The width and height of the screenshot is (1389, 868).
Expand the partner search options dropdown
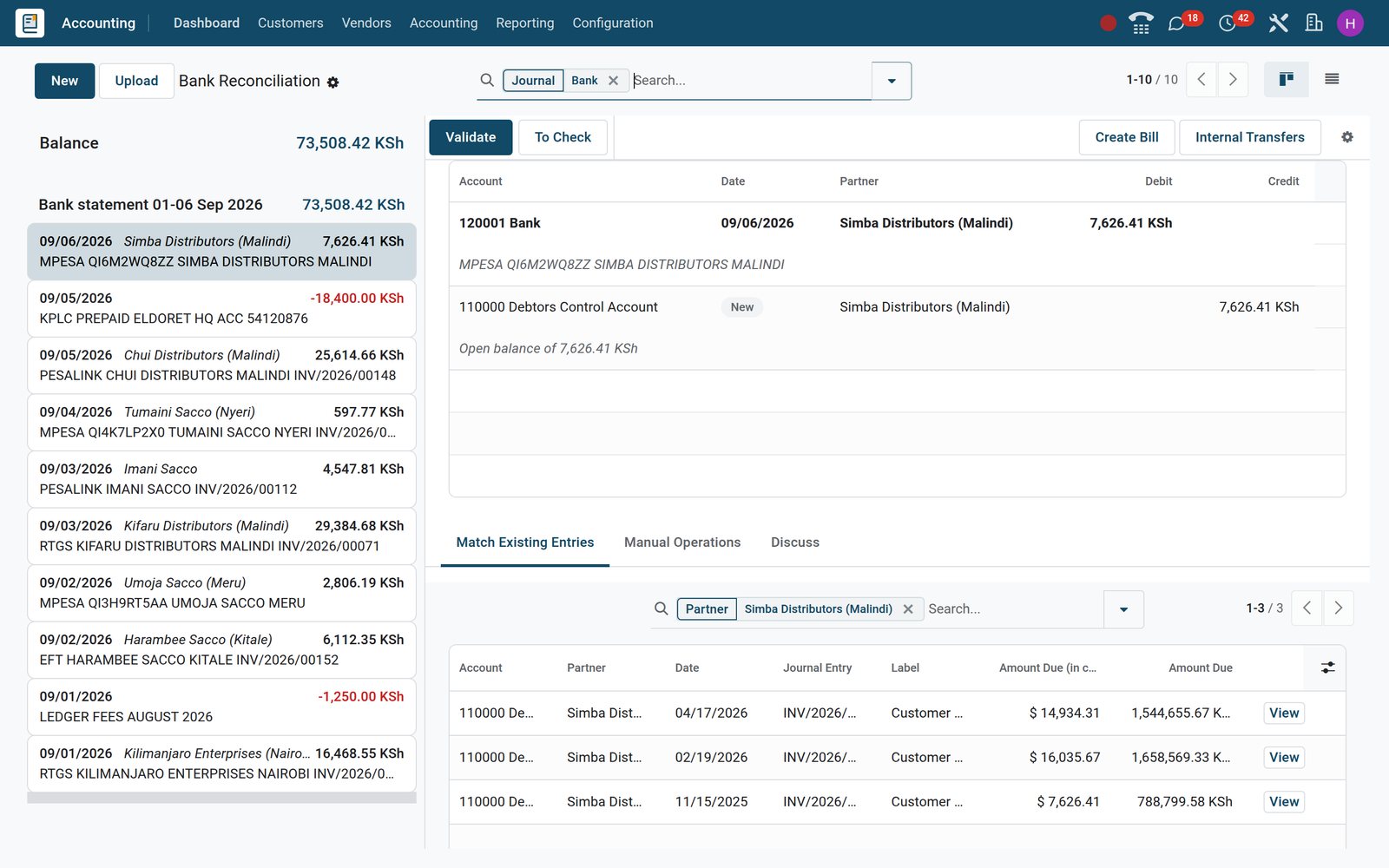tap(1123, 609)
